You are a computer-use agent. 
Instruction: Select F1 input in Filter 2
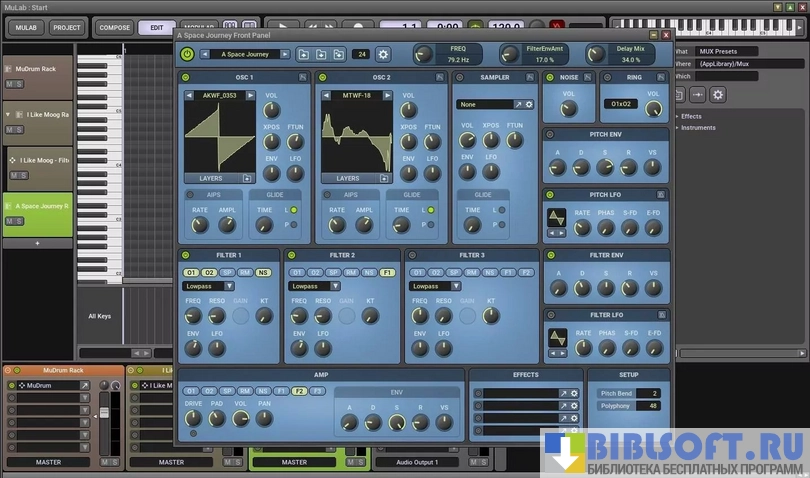pyautogui.click(x=387, y=272)
